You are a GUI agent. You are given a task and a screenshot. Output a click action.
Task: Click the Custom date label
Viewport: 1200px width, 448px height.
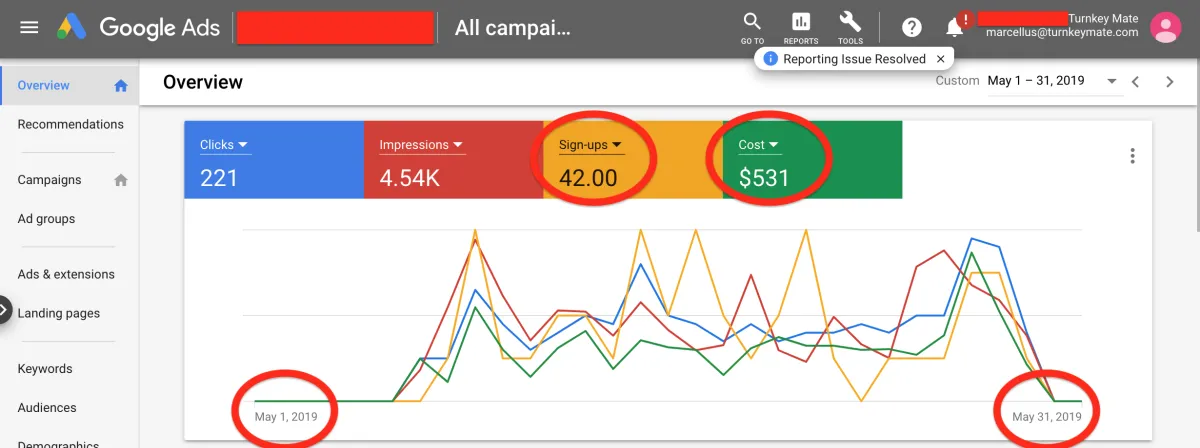[957, 81]
